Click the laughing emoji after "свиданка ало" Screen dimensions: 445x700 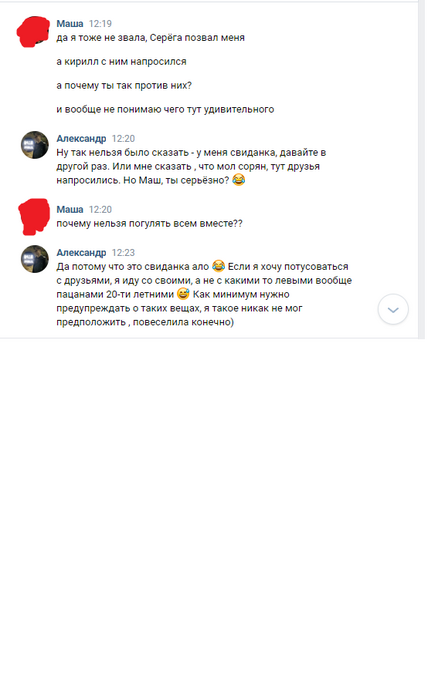pyautogui.click(x=218, y=266)
